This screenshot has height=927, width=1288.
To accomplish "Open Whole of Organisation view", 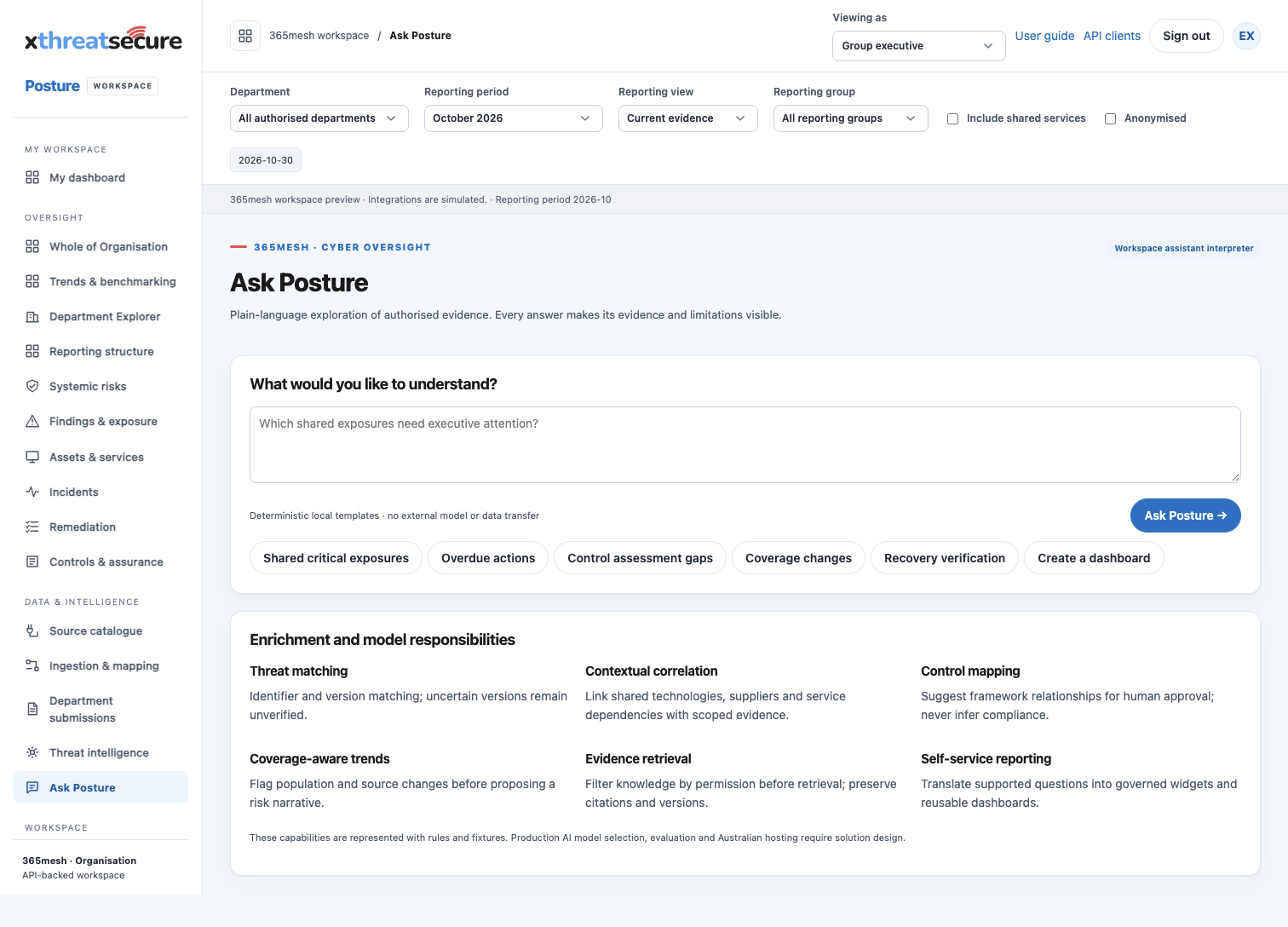I will coord(101,246).
